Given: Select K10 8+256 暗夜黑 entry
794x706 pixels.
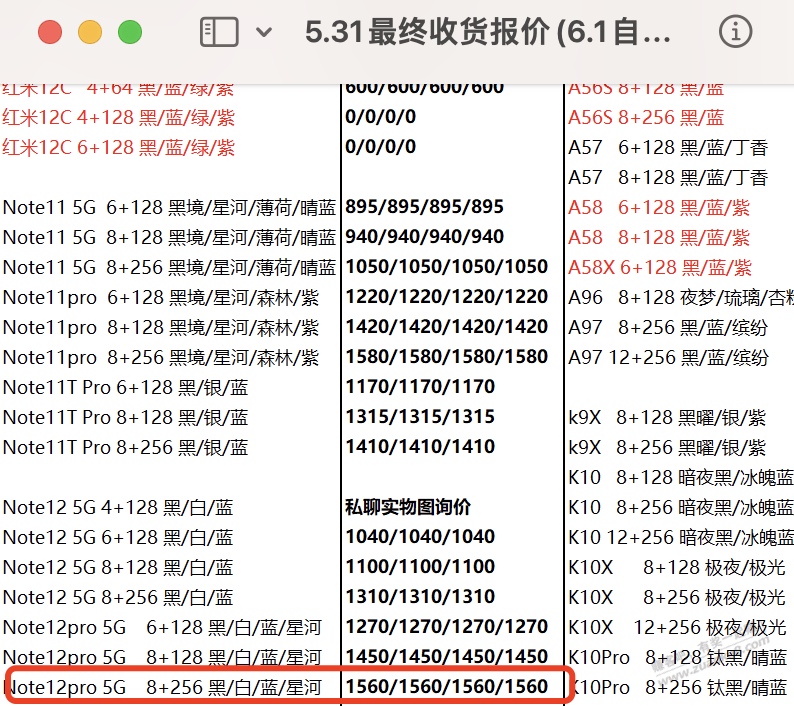Looking at the screenshot, I should tap(681, 507).
